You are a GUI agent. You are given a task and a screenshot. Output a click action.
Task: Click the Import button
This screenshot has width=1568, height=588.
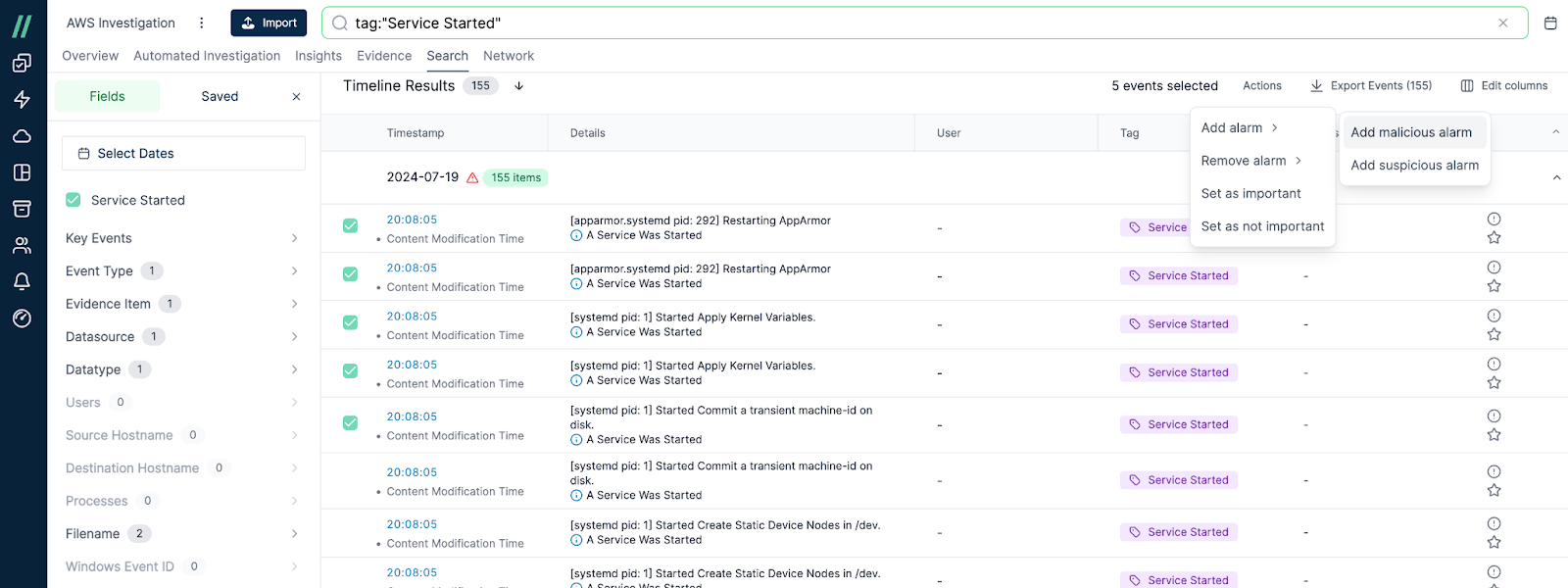pyautogui.click(x=269, y=23)
